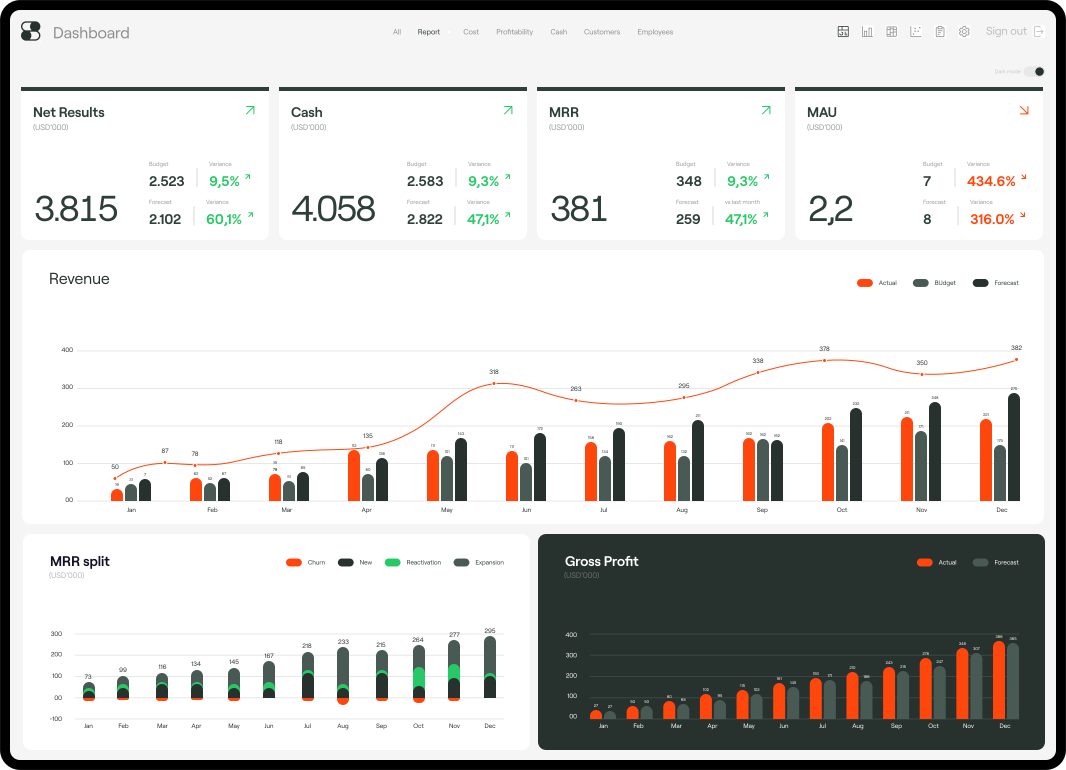Open the Customers tab
The width and height of the screenshot is (1066, 770).
(x=602, y=32)
